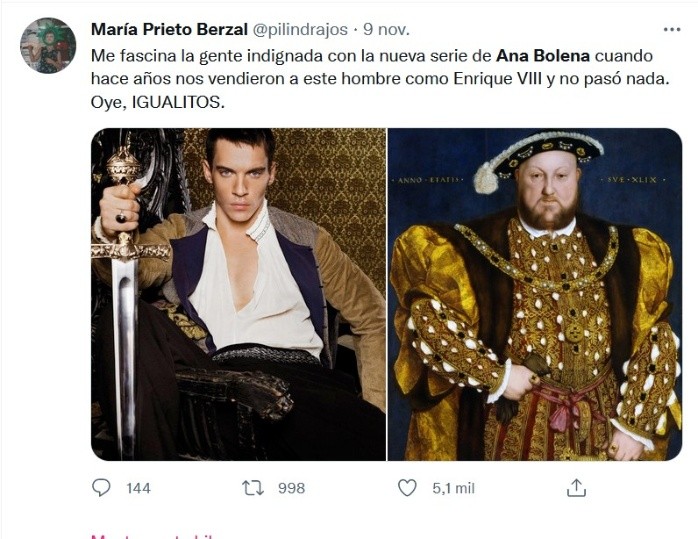The width and height of the screenshot is (698, 539).
Task: Open the three-dot more options menu
Action: tap(671, 28)
